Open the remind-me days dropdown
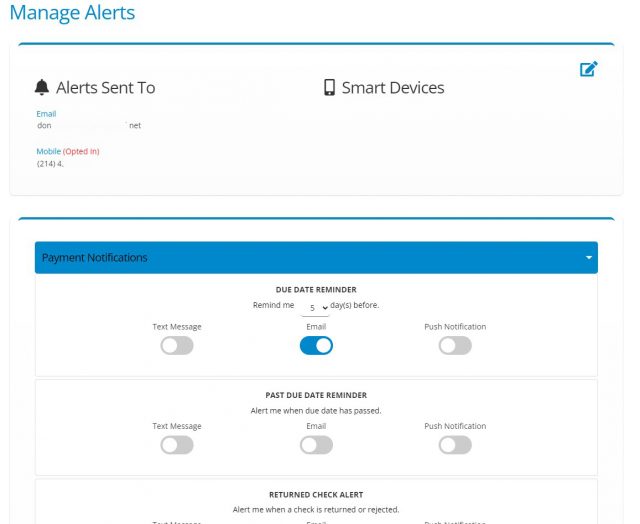This screenshot has height=524, width=640. pos(315,307)
